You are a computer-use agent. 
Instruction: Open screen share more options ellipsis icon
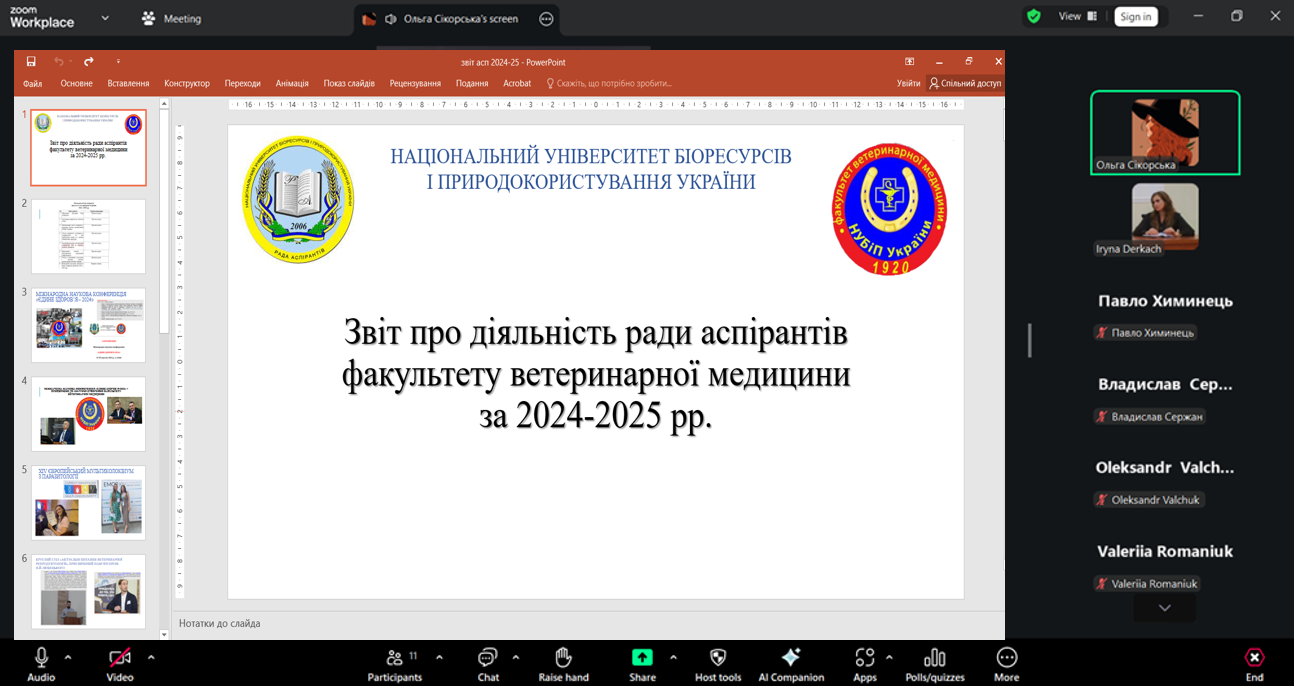[x=546, y=18]
